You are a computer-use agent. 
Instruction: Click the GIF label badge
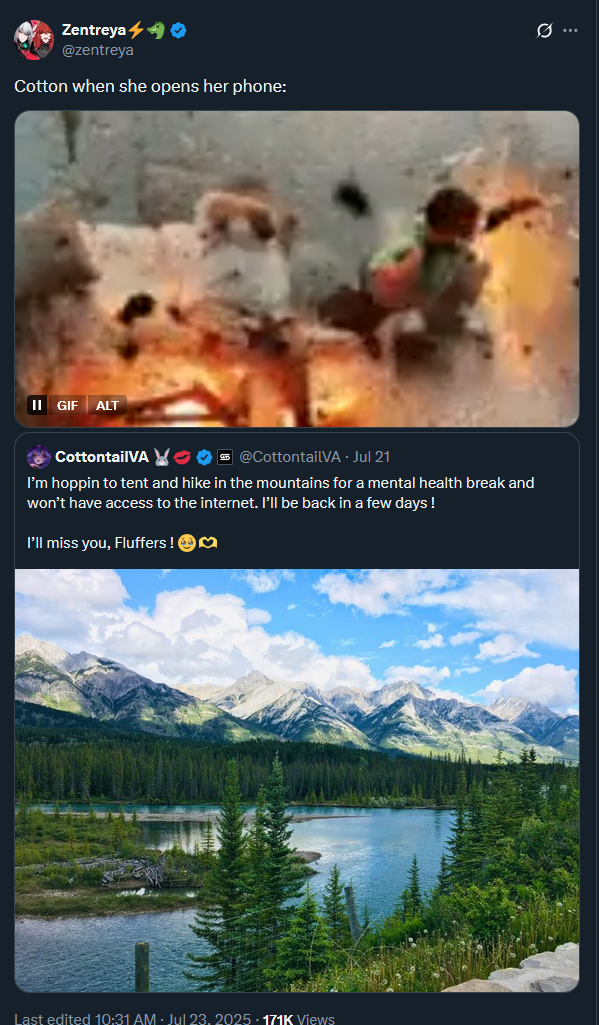pyautogui.click(x=67, y=405)
